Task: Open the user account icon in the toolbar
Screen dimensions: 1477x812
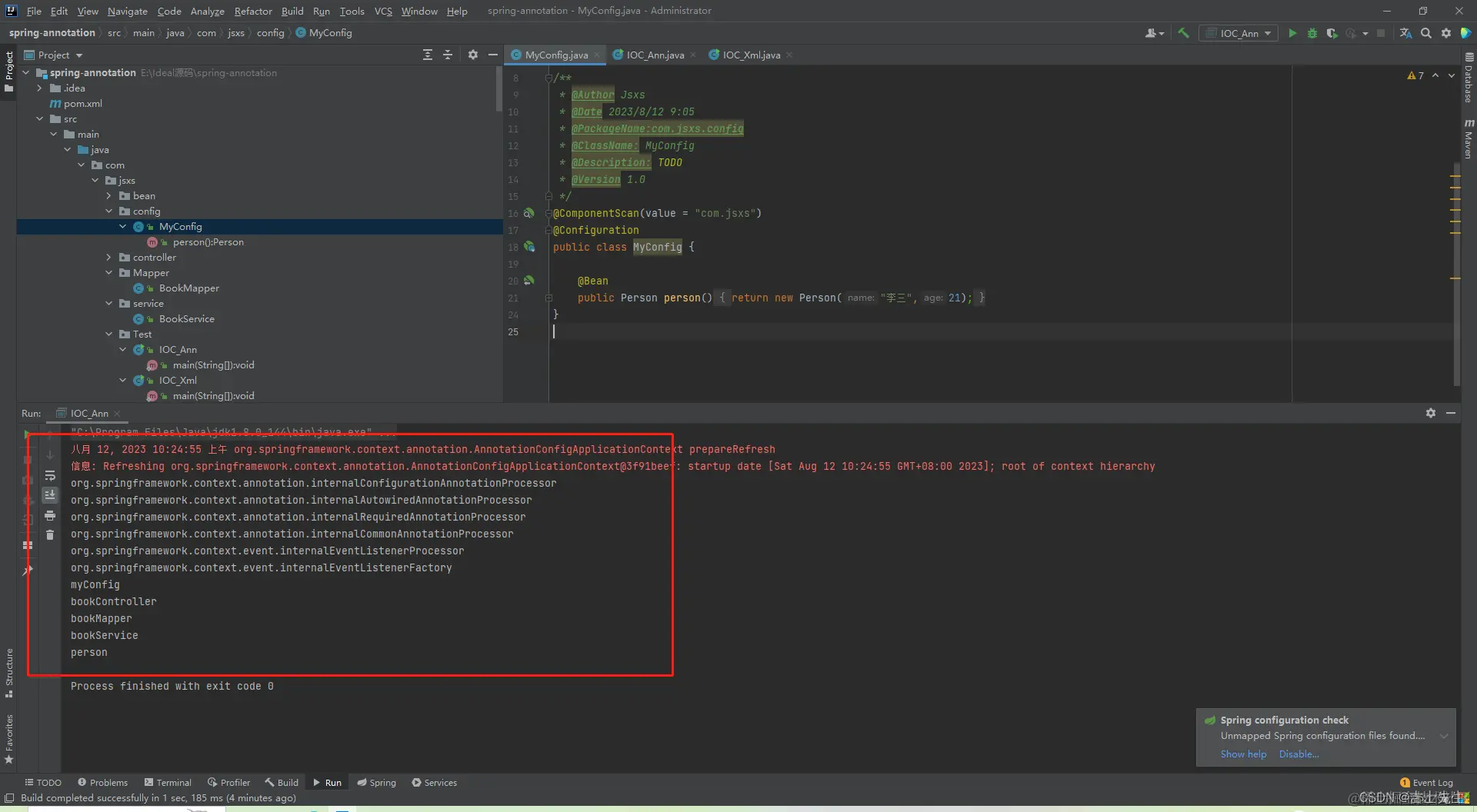Action: (x=1154, y=33)
